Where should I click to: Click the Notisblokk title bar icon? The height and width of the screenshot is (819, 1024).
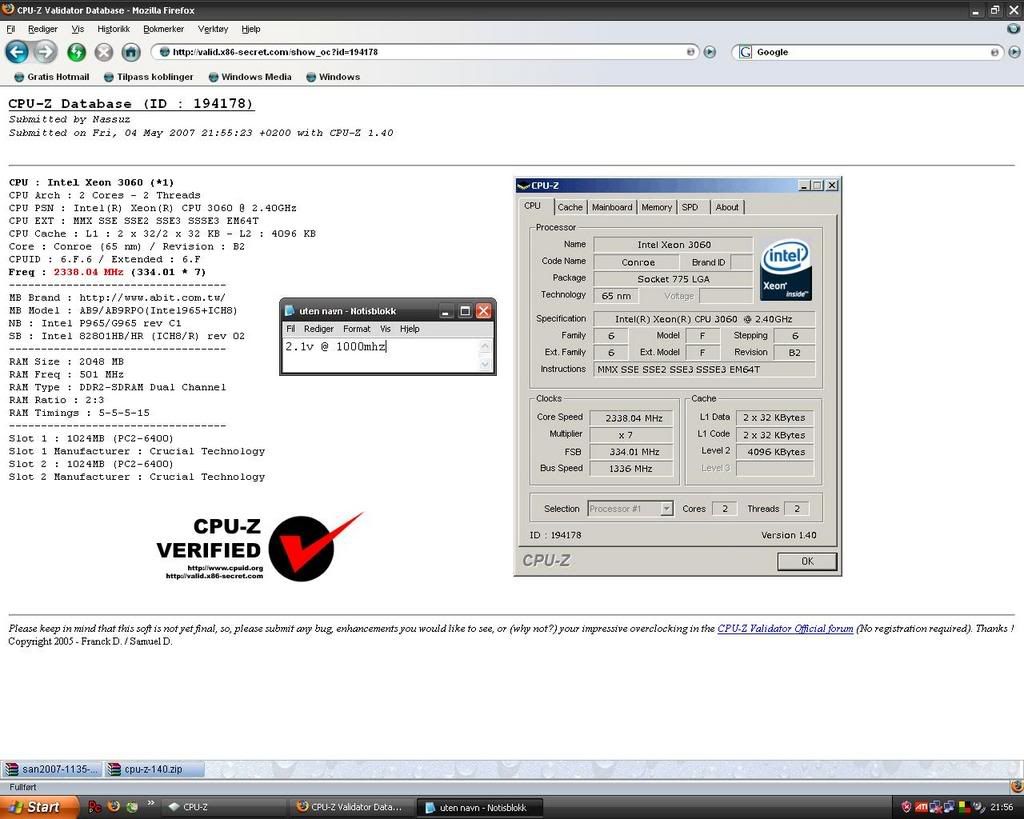290,311
